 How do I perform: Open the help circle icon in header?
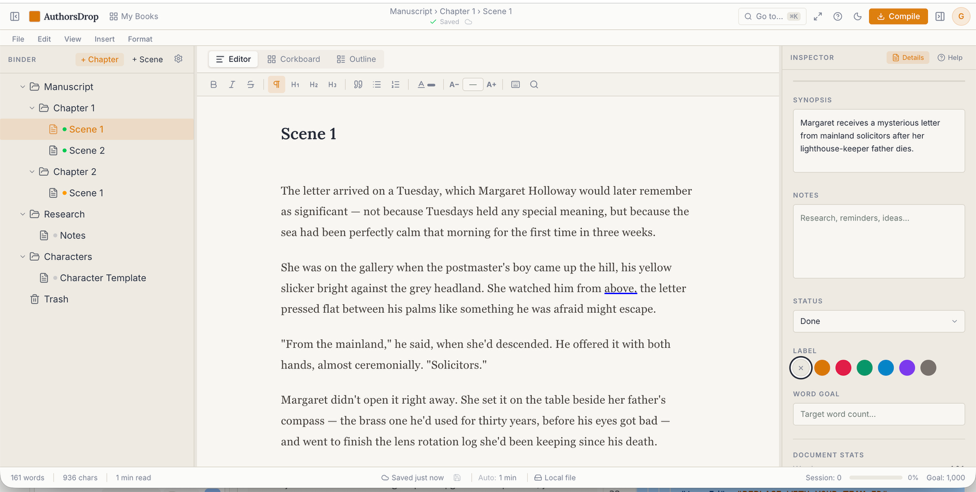(838, 16)
